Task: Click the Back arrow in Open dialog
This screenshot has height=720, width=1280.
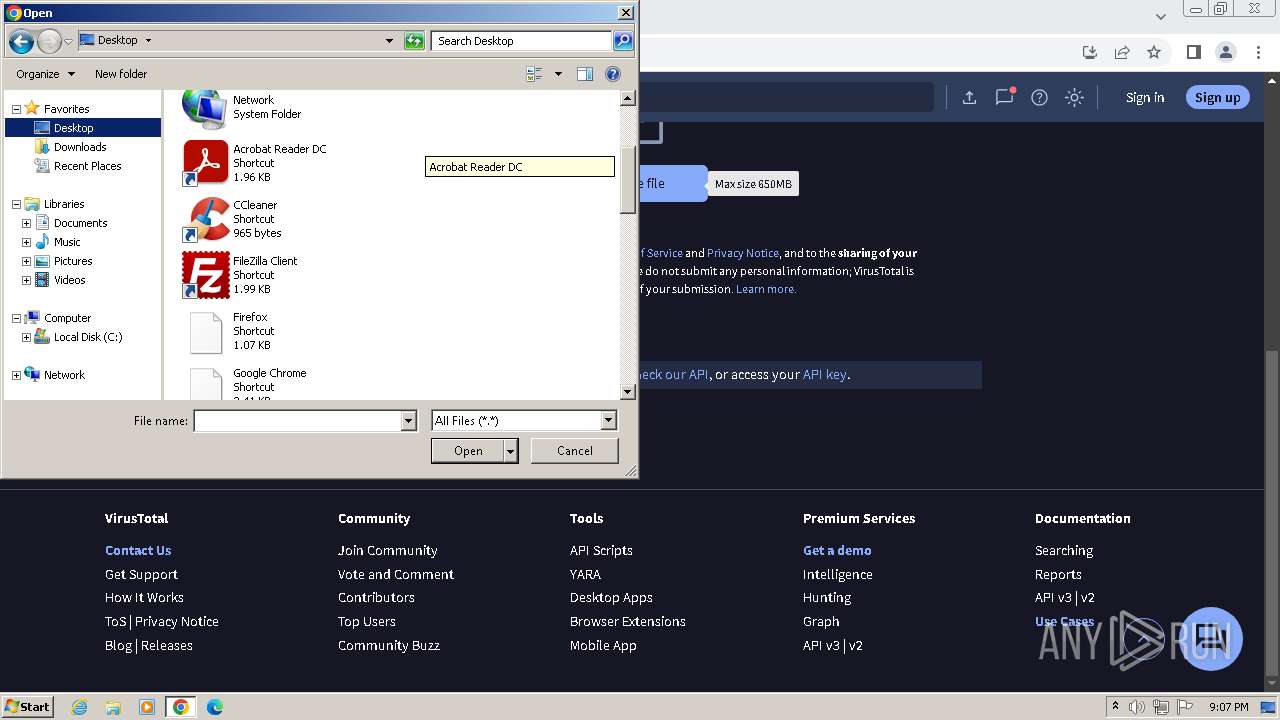Action: 21,41
